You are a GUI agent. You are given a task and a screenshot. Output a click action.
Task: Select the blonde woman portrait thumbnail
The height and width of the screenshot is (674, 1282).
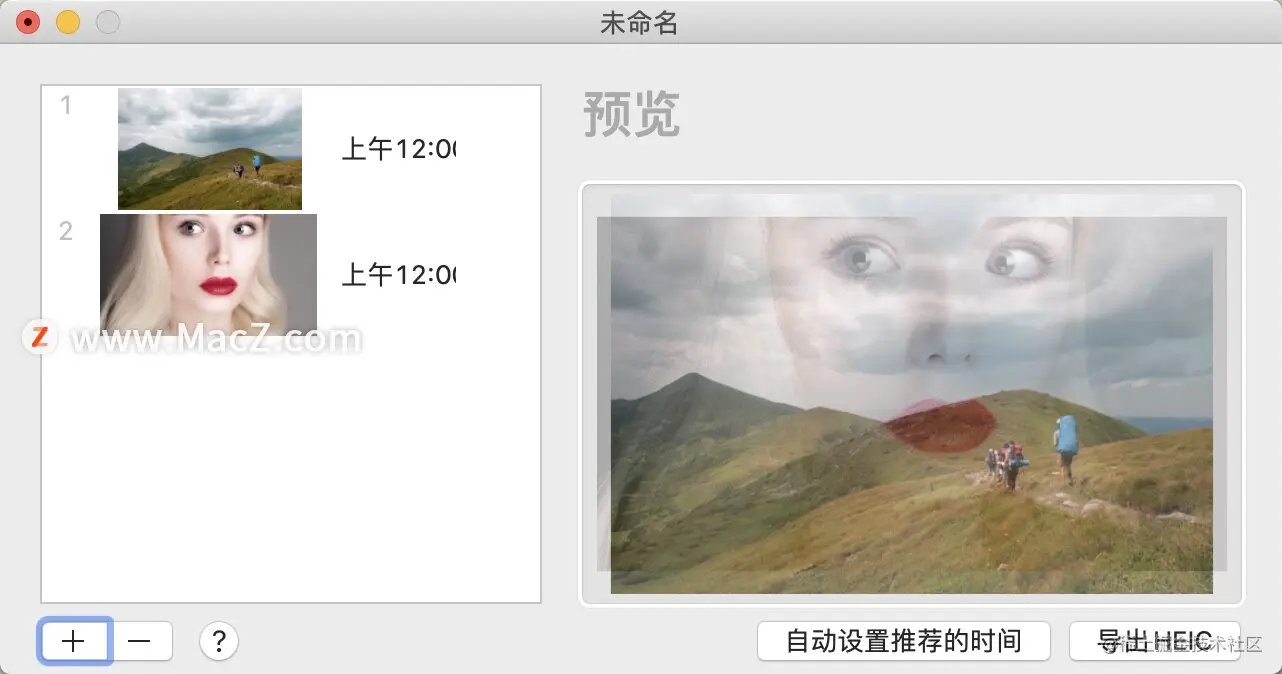click(x=208, y=273)
